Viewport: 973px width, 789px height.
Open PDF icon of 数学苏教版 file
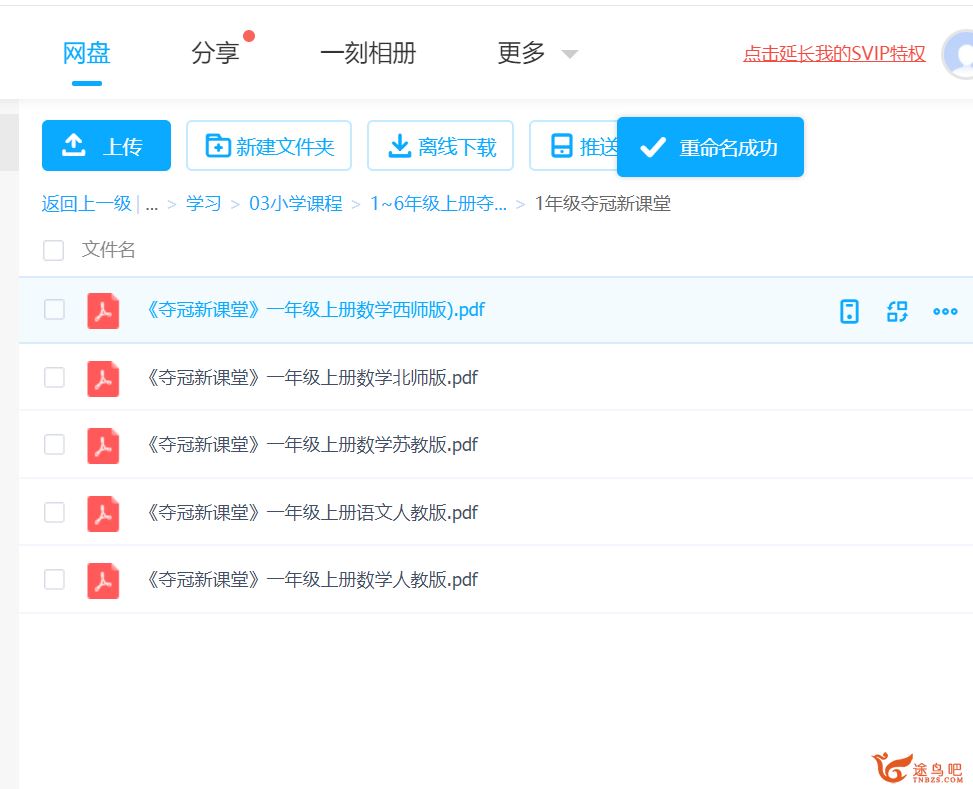[x=103, y=445]
